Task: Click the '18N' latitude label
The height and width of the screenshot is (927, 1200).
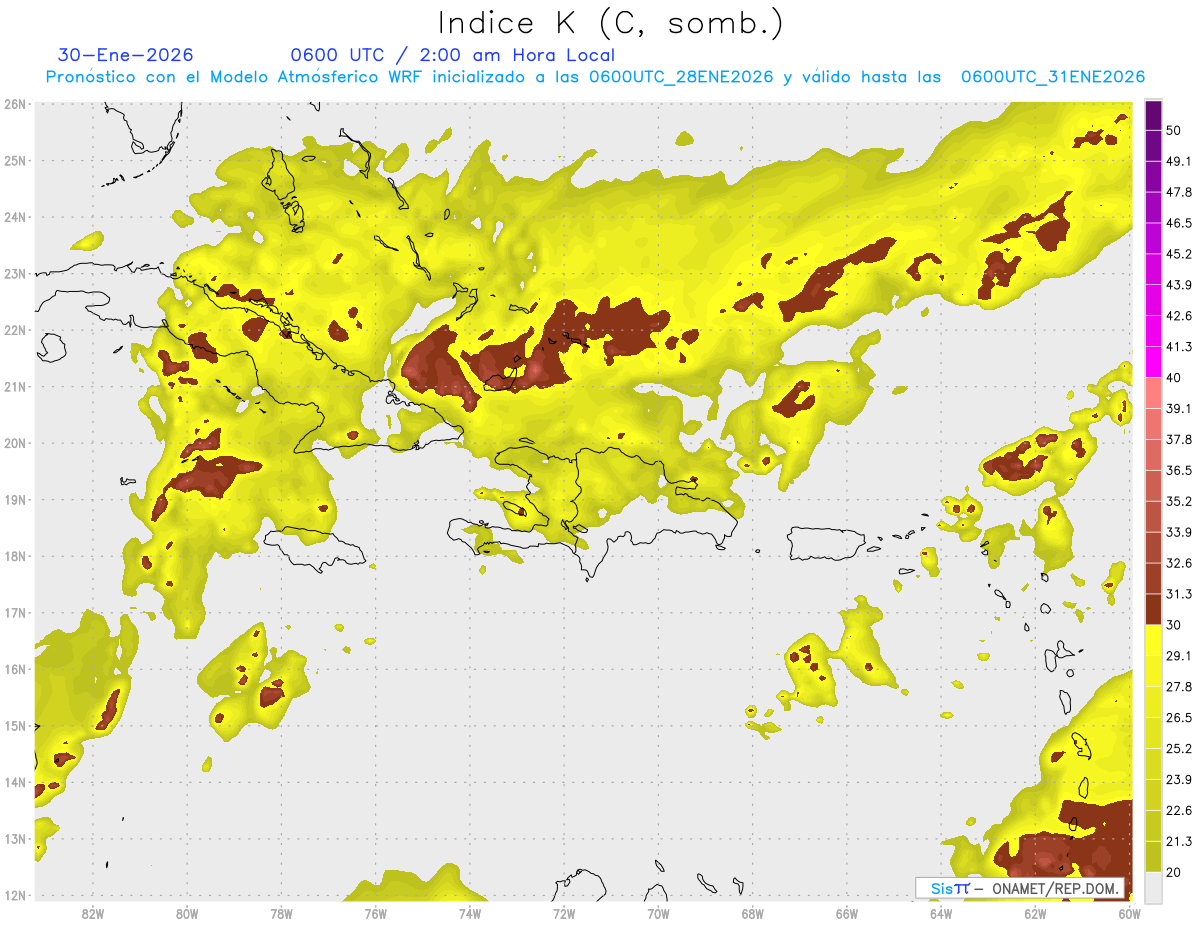Action: (x=14, y=556)
